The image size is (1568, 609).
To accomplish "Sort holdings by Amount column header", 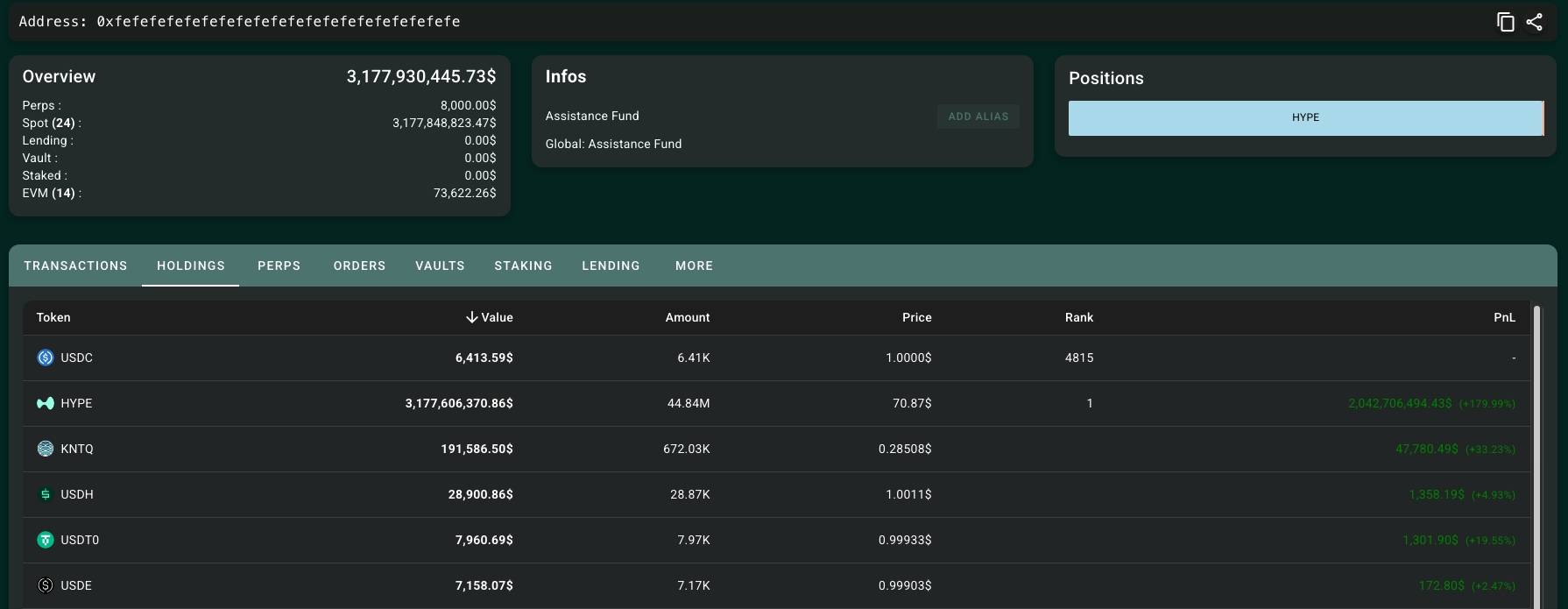I will point(688,317).
